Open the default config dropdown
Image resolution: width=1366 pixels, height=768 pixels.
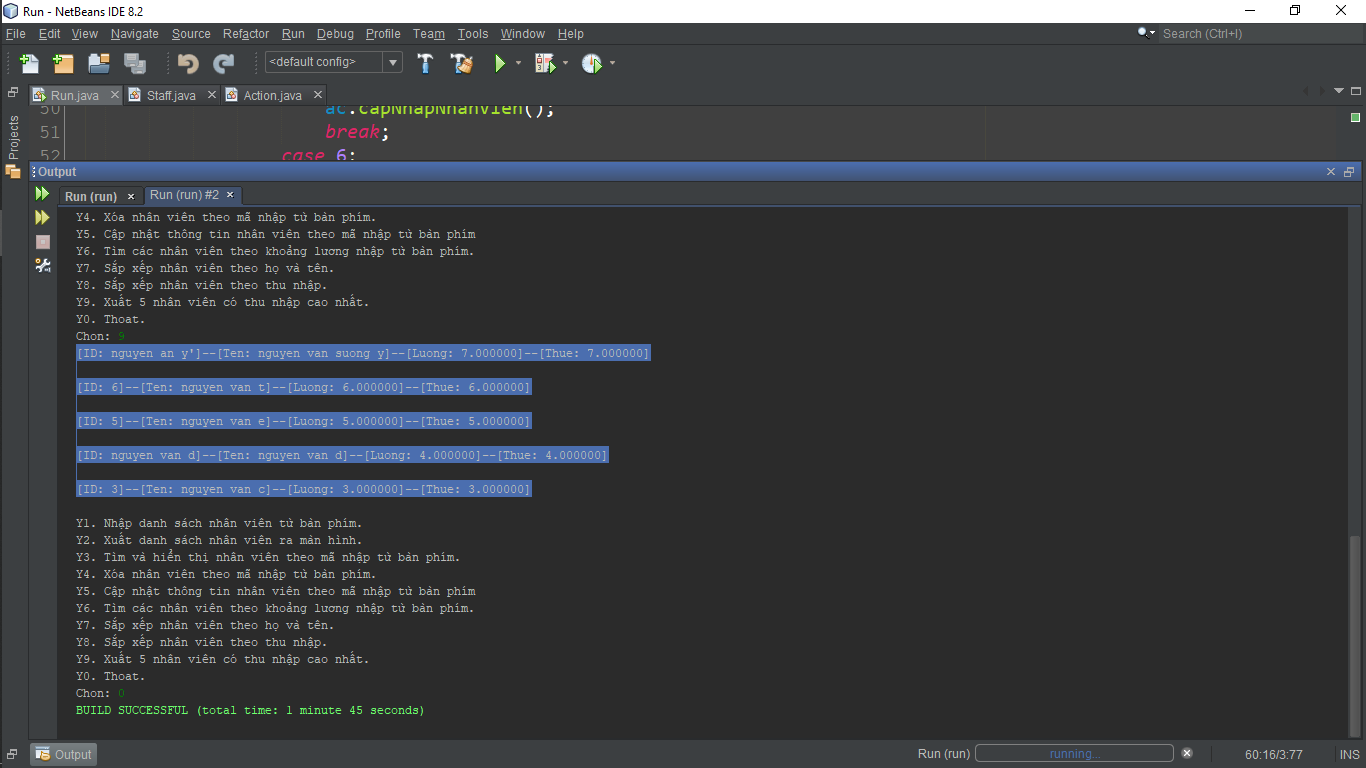[393, 63]
